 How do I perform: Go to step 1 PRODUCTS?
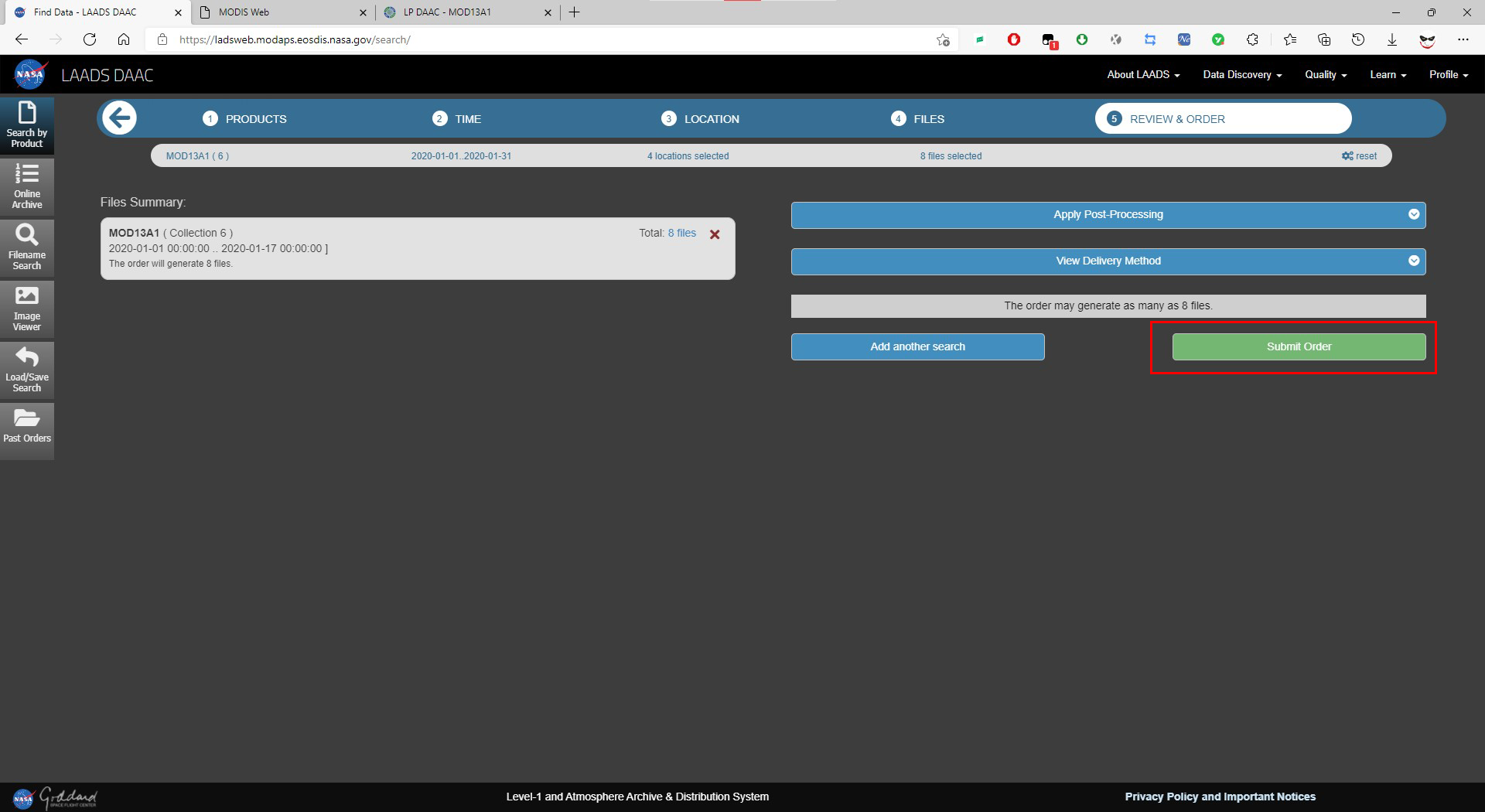tap(244, 119)
